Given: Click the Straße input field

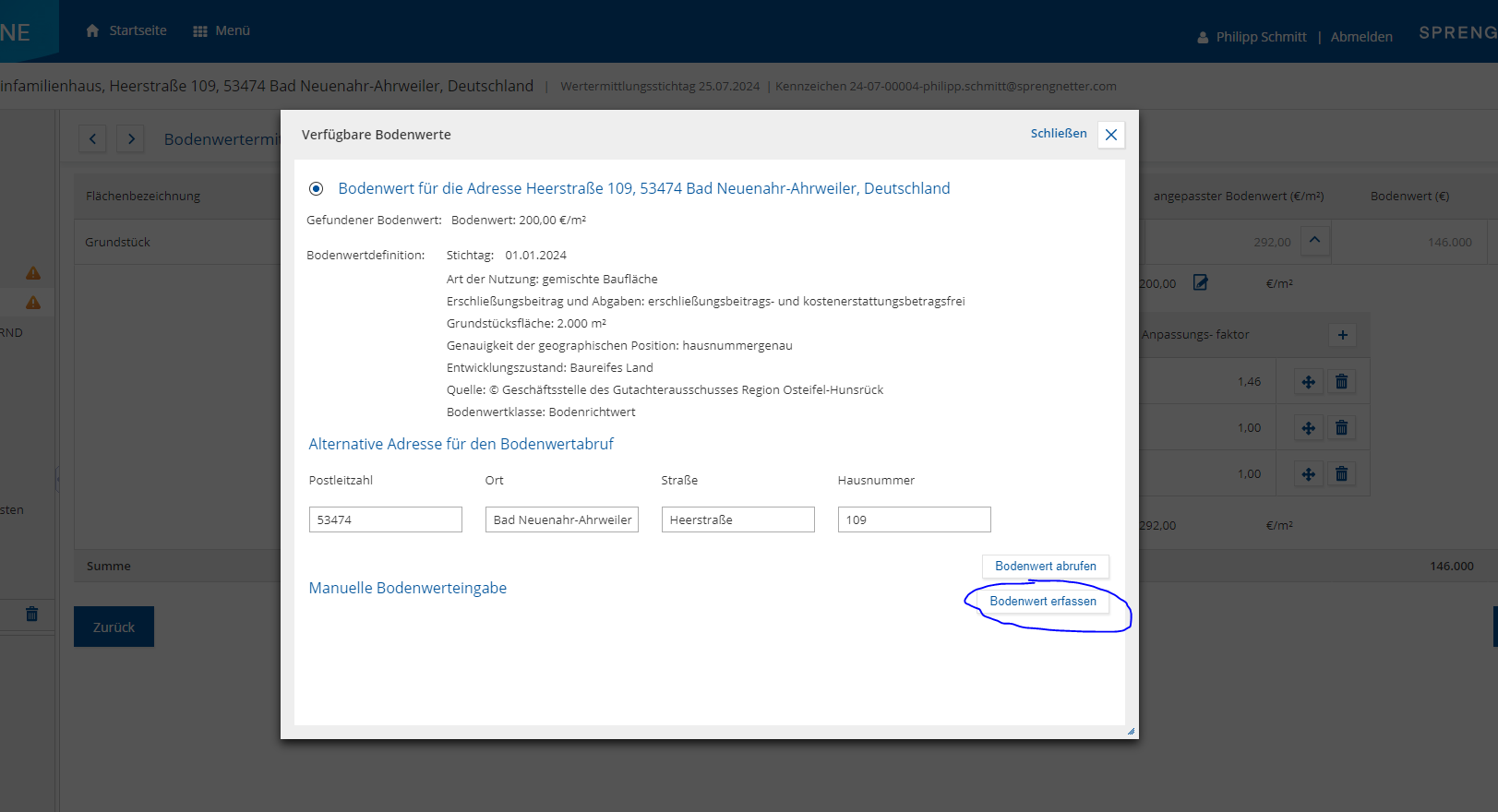Looking at the screenshot, I should click(x=737, y=519).
